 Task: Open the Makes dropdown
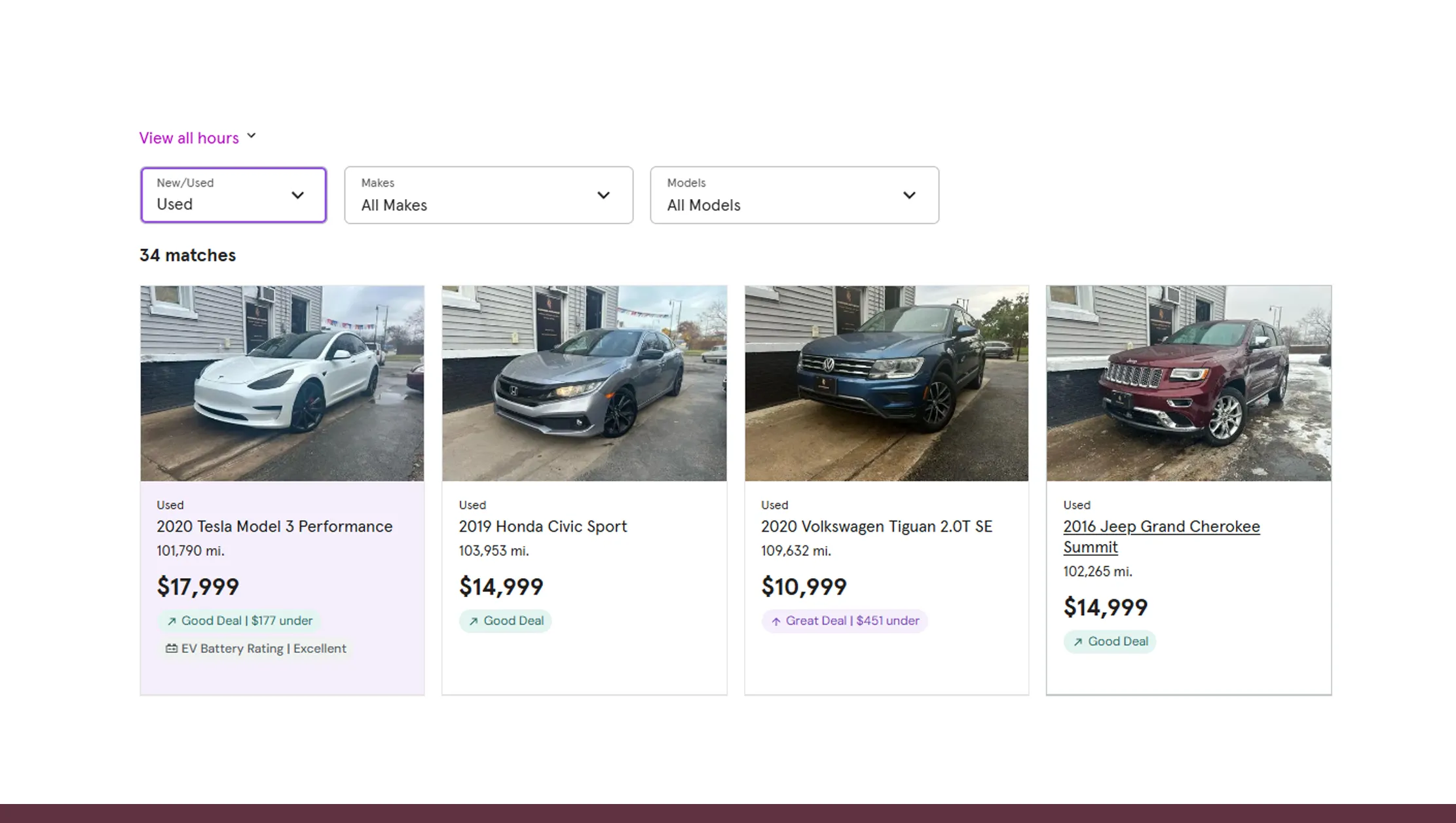click(x=489, y=195)
